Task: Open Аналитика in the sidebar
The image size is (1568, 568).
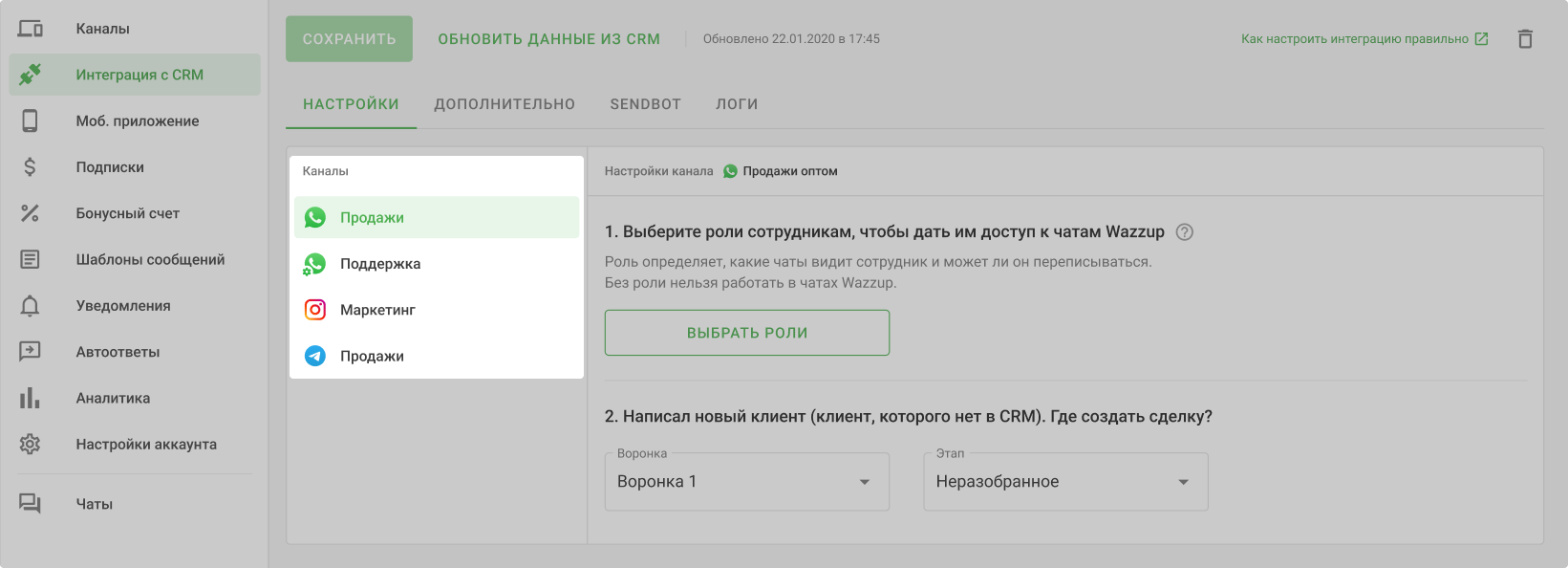Action: pyautogui.click(x=135, y=398)
